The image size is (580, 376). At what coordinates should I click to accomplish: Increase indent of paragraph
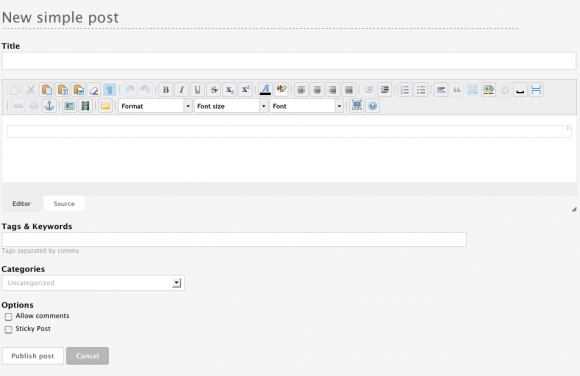[385, 90]
